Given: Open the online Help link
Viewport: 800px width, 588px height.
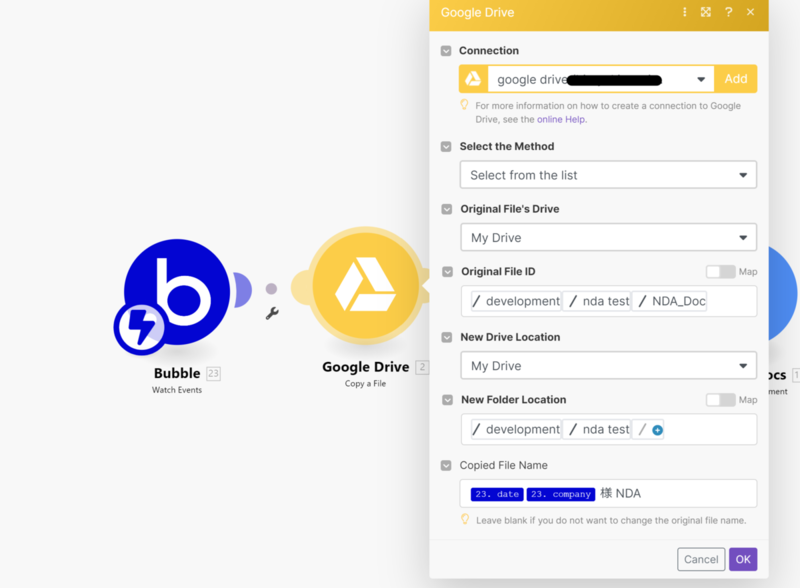Looking at the screenshot, I should 561,119.
